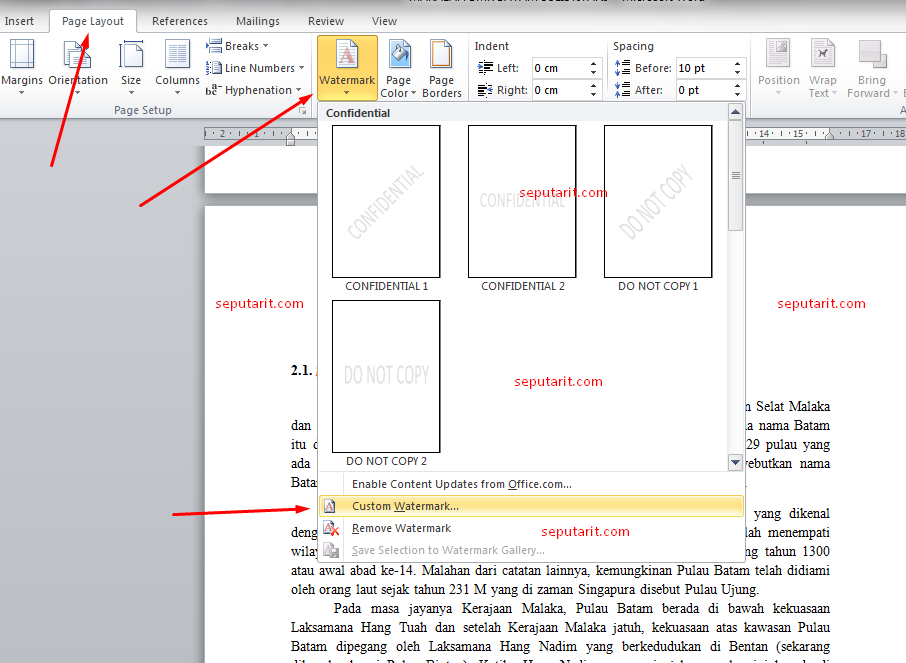Select the CONFIDENTIAL 1 watermark thumbnail
This screenshot has width=906, height=663.
(386, 201)
